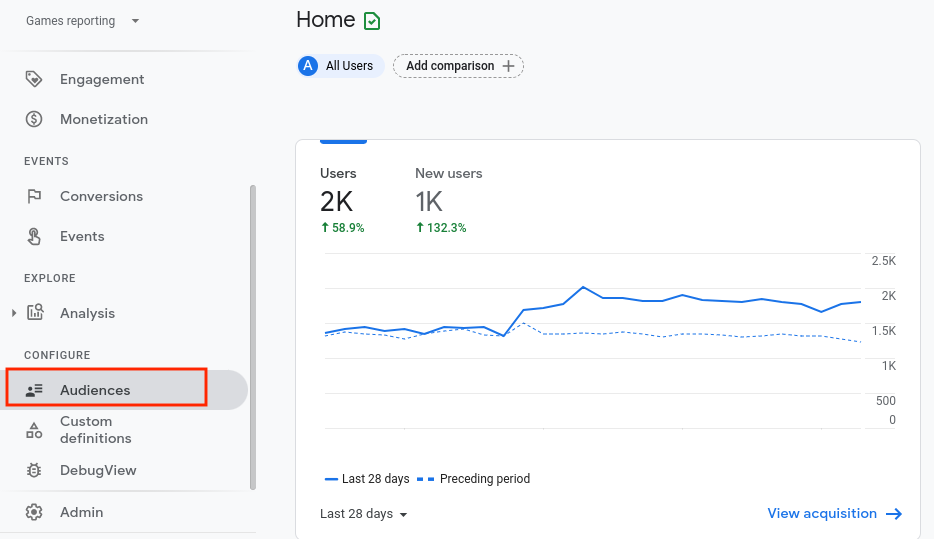Viewport: 934px width, 539px height.
Task: Click the Custom definitions shapes icon
Action: click(34, 430)
